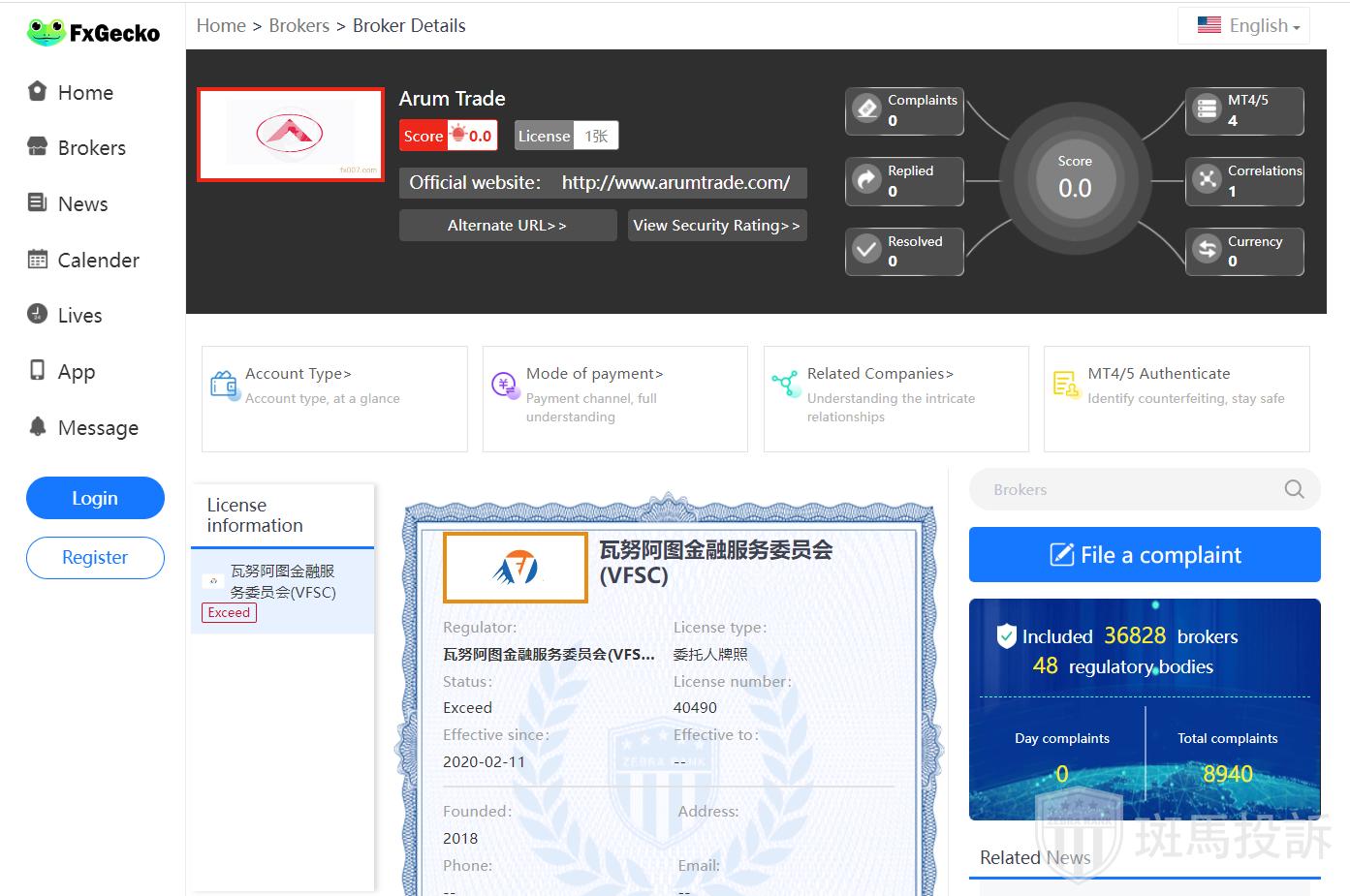Open the arumtrade.com official website link

coord(675,183)
